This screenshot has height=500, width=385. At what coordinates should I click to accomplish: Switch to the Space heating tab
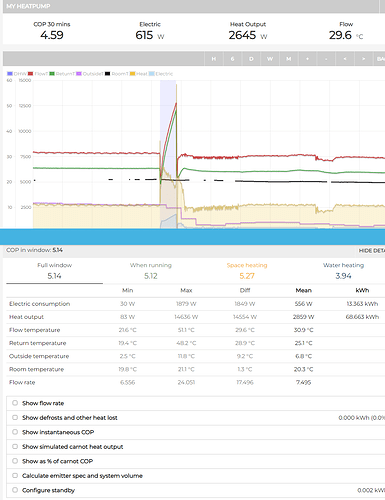coord(247,271)
